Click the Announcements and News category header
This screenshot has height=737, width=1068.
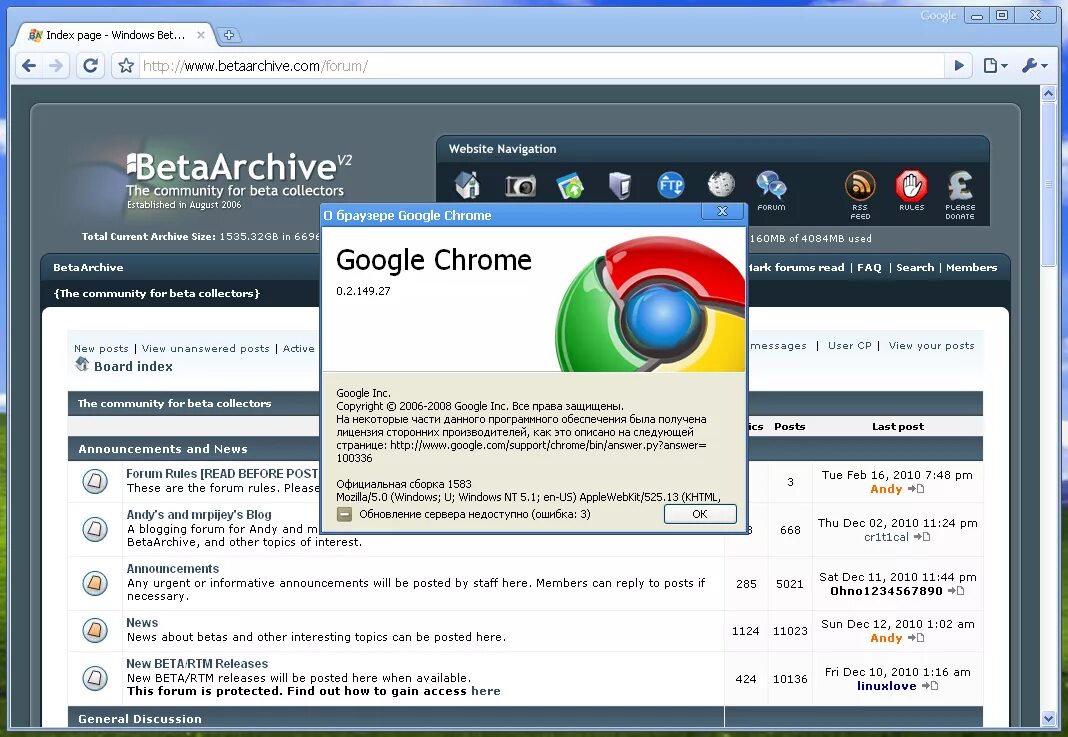163,449
